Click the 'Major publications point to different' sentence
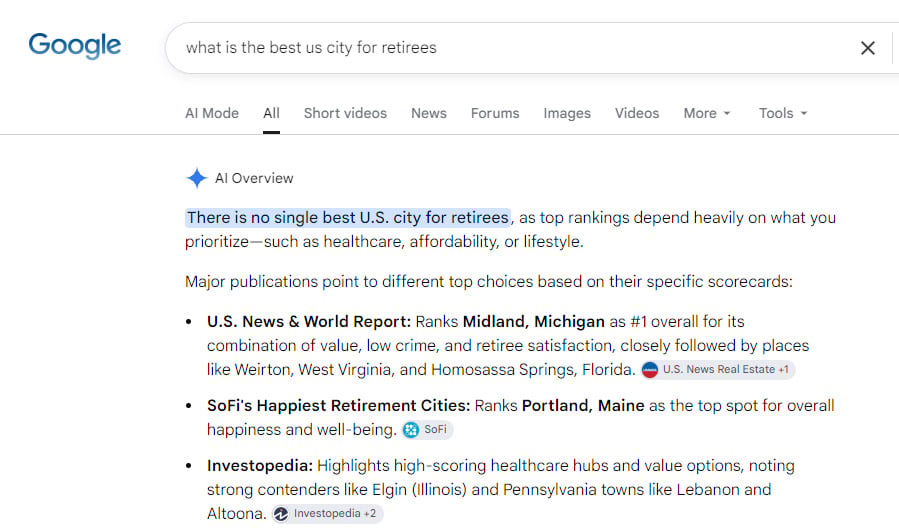Viewport: 899px width, 532px height. 488,281
